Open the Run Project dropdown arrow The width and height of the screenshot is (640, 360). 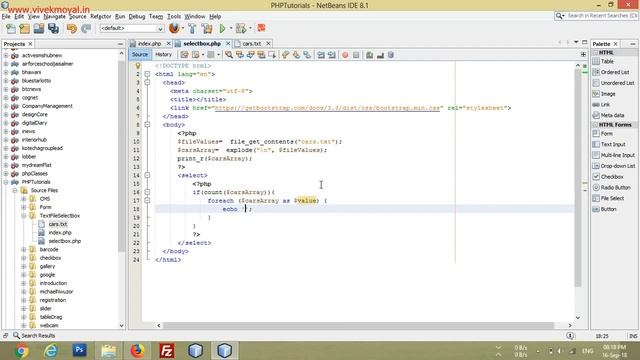(x=231, y=28)
